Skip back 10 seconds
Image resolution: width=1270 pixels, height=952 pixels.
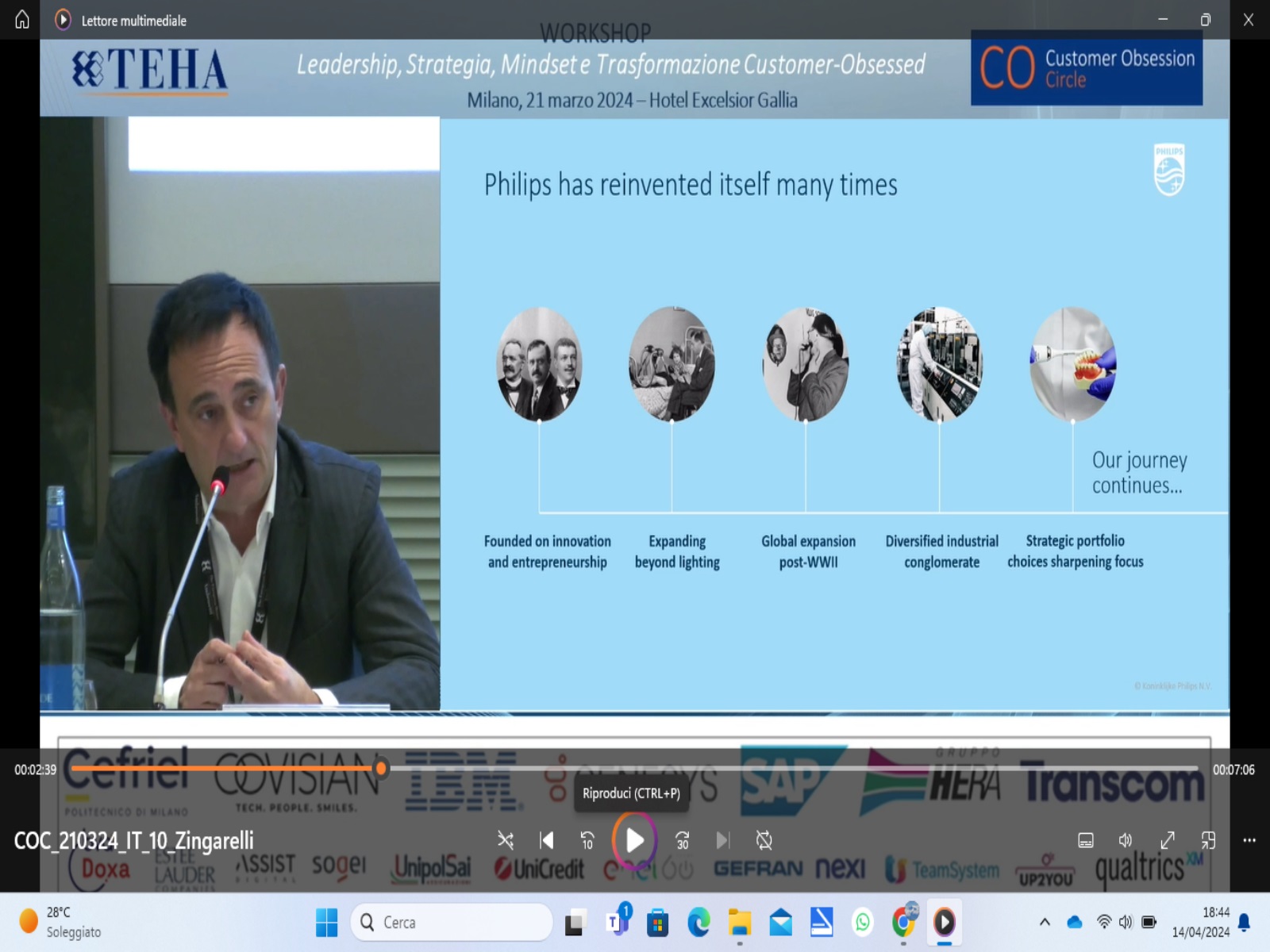[587, 840]
